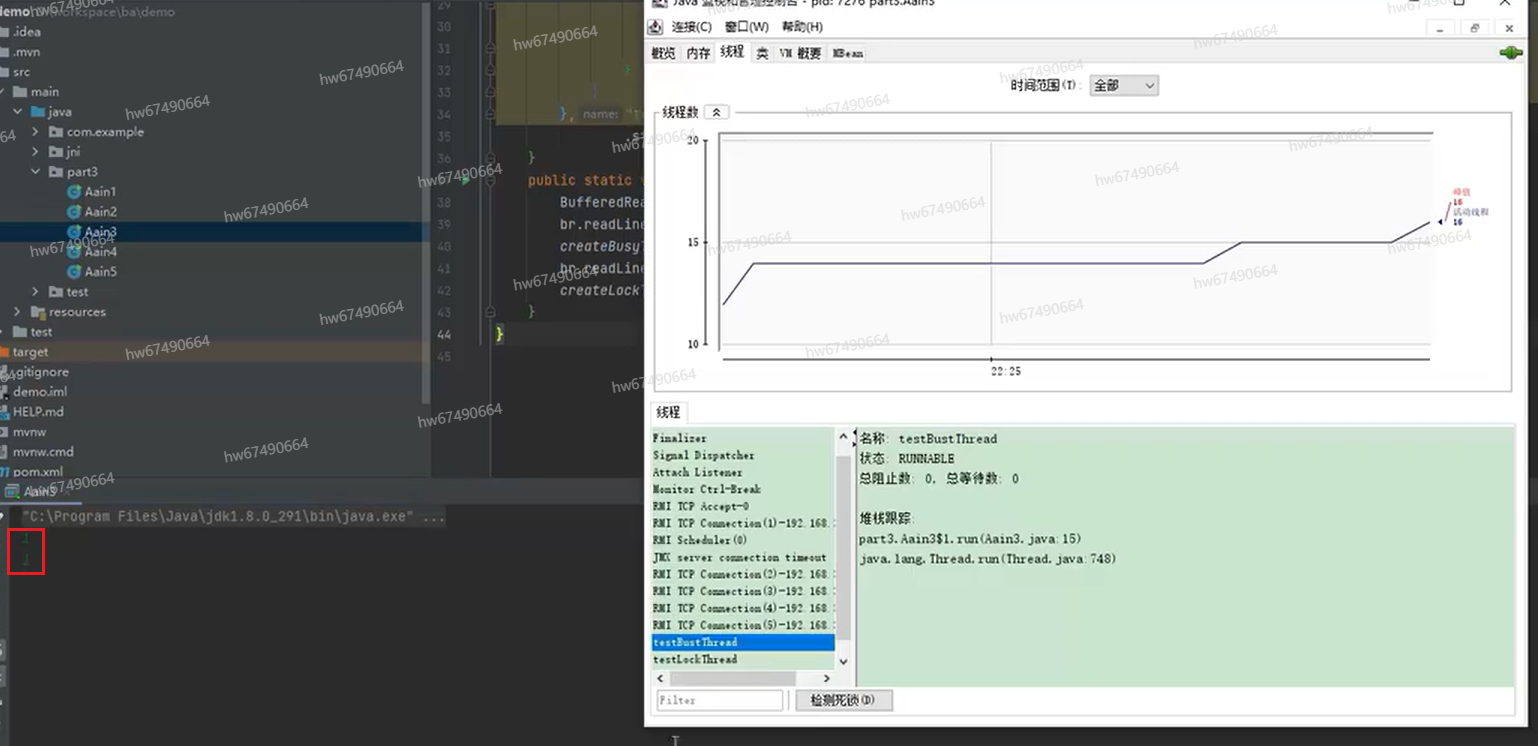Click the Aain2 class icon
The image size is (1538, 746).
click(73, 212)
